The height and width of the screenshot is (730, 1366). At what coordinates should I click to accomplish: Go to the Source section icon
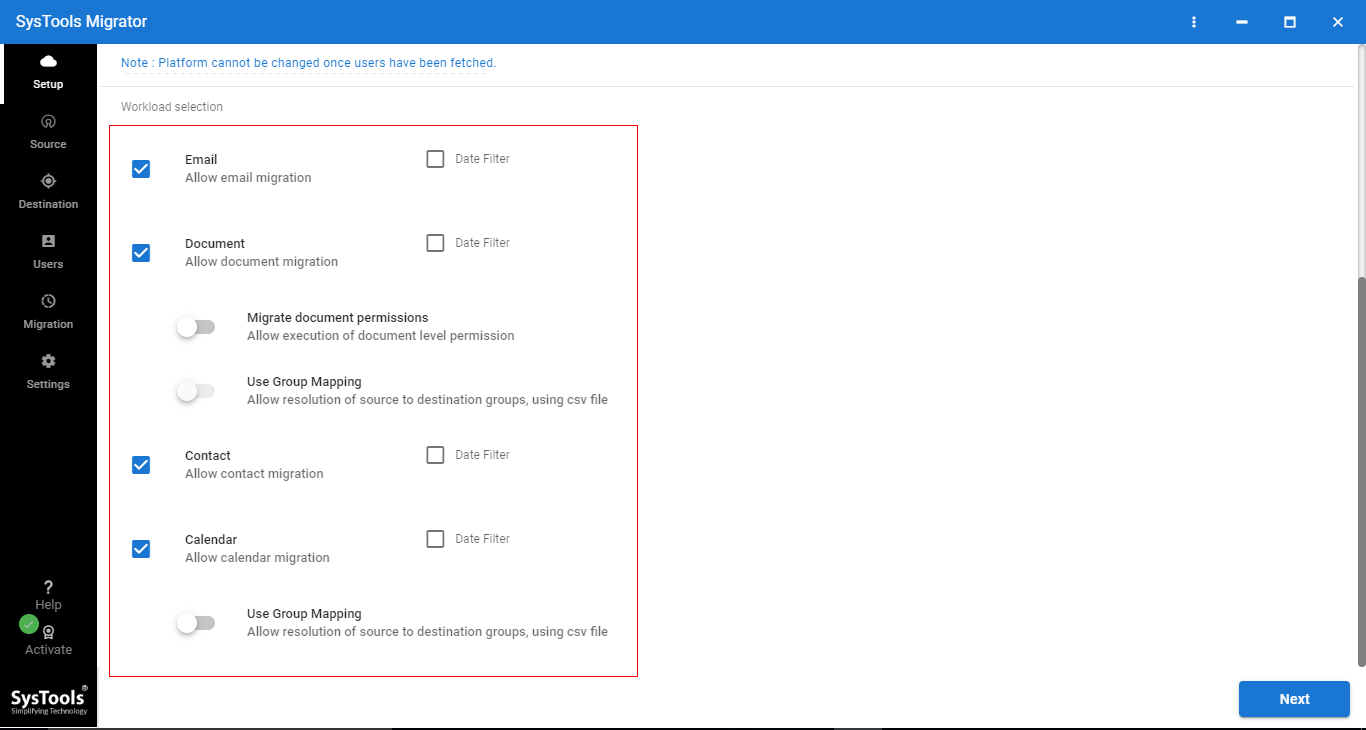coord(48,122)
